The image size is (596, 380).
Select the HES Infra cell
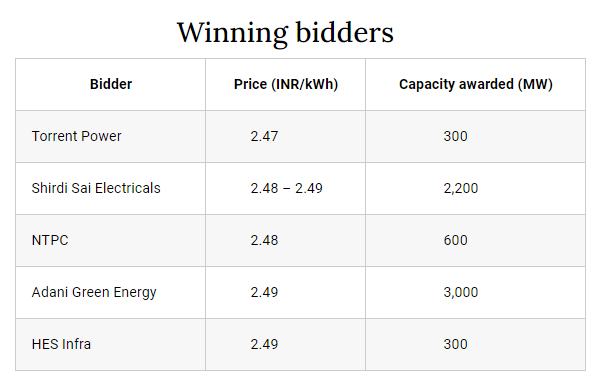111,344
